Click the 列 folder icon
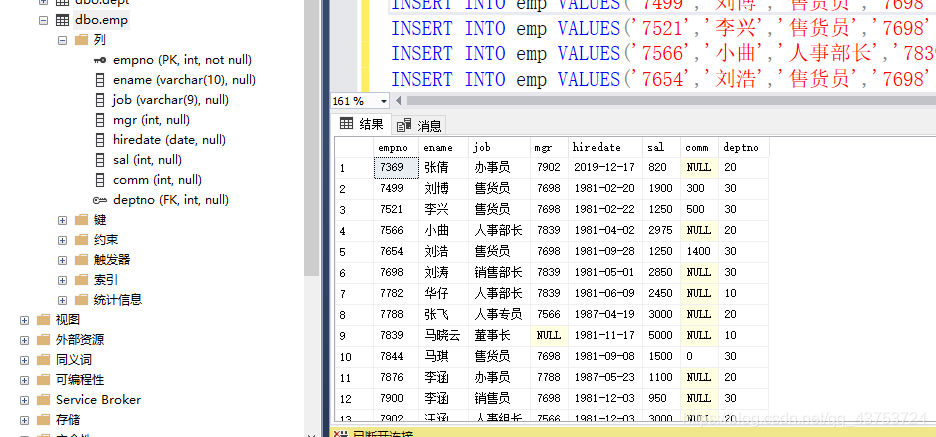Viewport: 936px width, 437px height. tap(81, 40)
